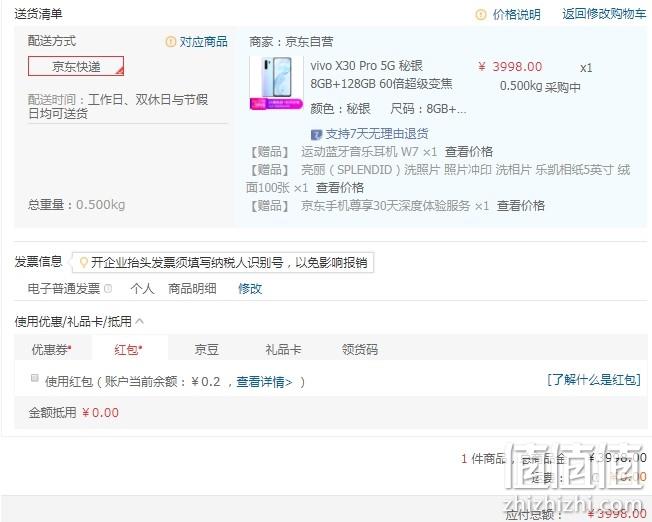Viewport: 652px width, 522px height.
Task: Click the icon next to 电子普通发票
Action: point(108,288)
